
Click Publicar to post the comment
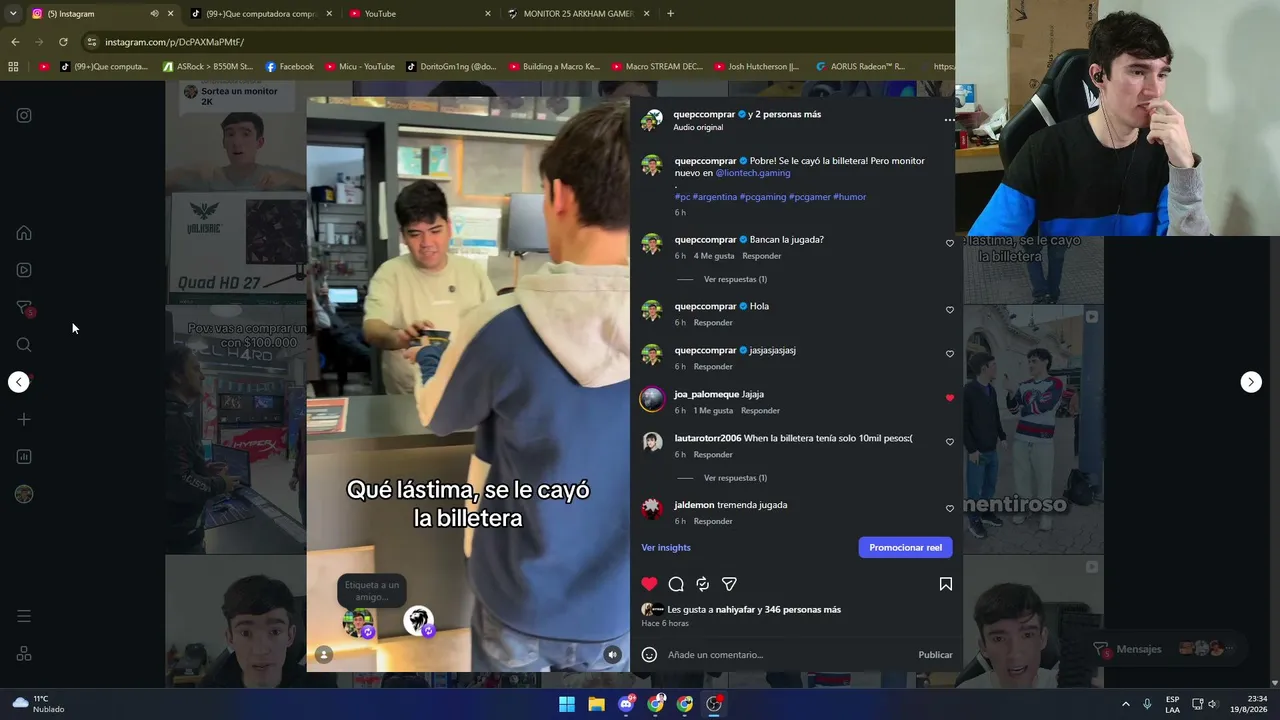(x=935, y=655)
